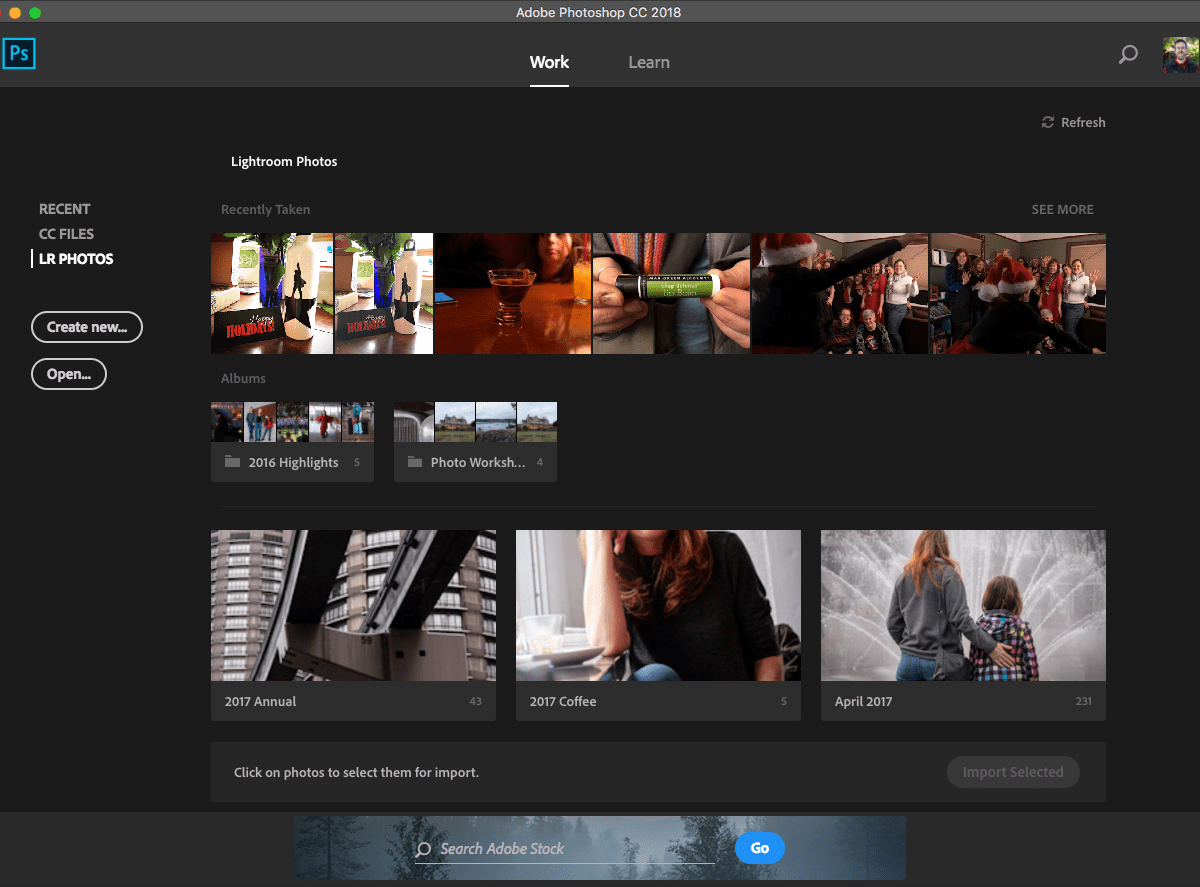Viewport: 1200px width, 887px height.
Task: Select the Work tab
Action: click(549, 62)
